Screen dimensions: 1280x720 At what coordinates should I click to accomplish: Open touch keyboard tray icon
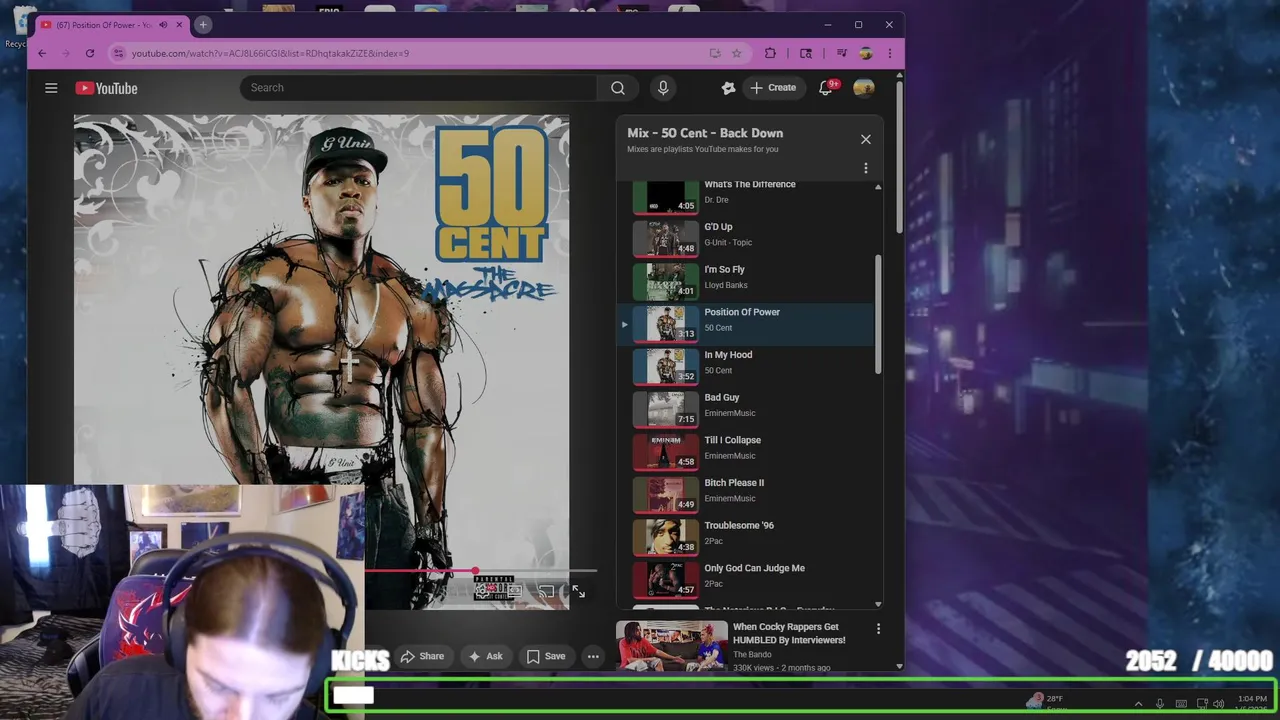(x=1181, y=704)
